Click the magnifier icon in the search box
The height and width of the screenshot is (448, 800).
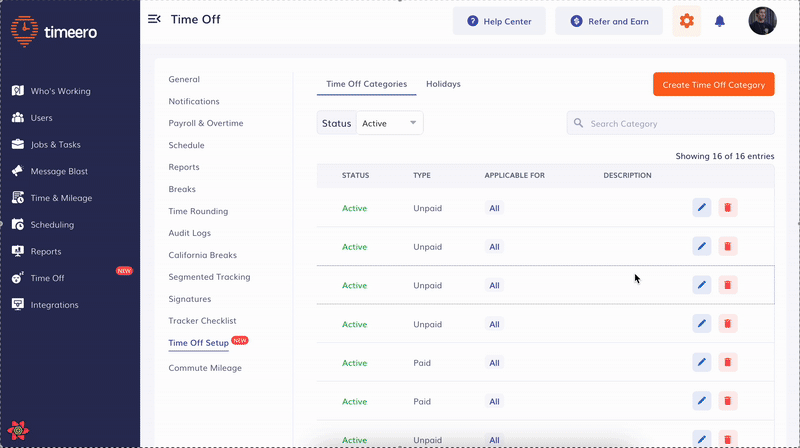pyautogui.click(x=578, y=123)
